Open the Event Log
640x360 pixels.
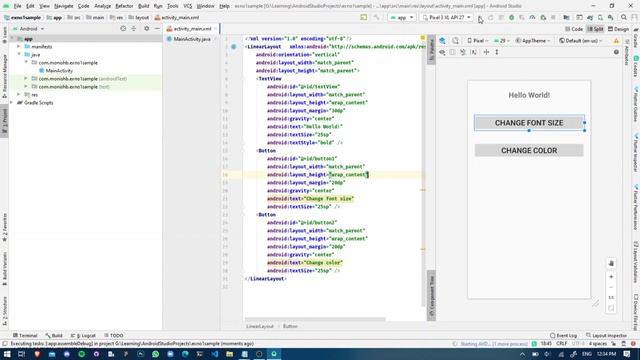coord(563,336)
